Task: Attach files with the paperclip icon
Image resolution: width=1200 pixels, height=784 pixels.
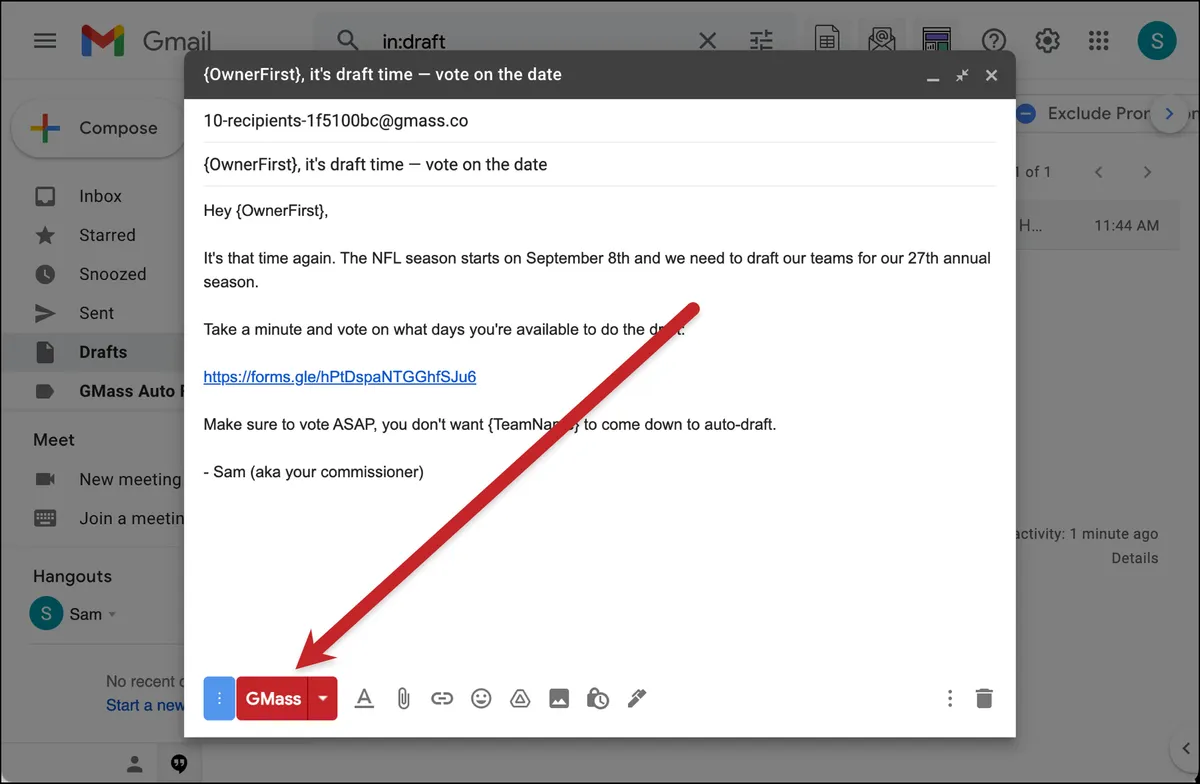Action: (403, 699)
